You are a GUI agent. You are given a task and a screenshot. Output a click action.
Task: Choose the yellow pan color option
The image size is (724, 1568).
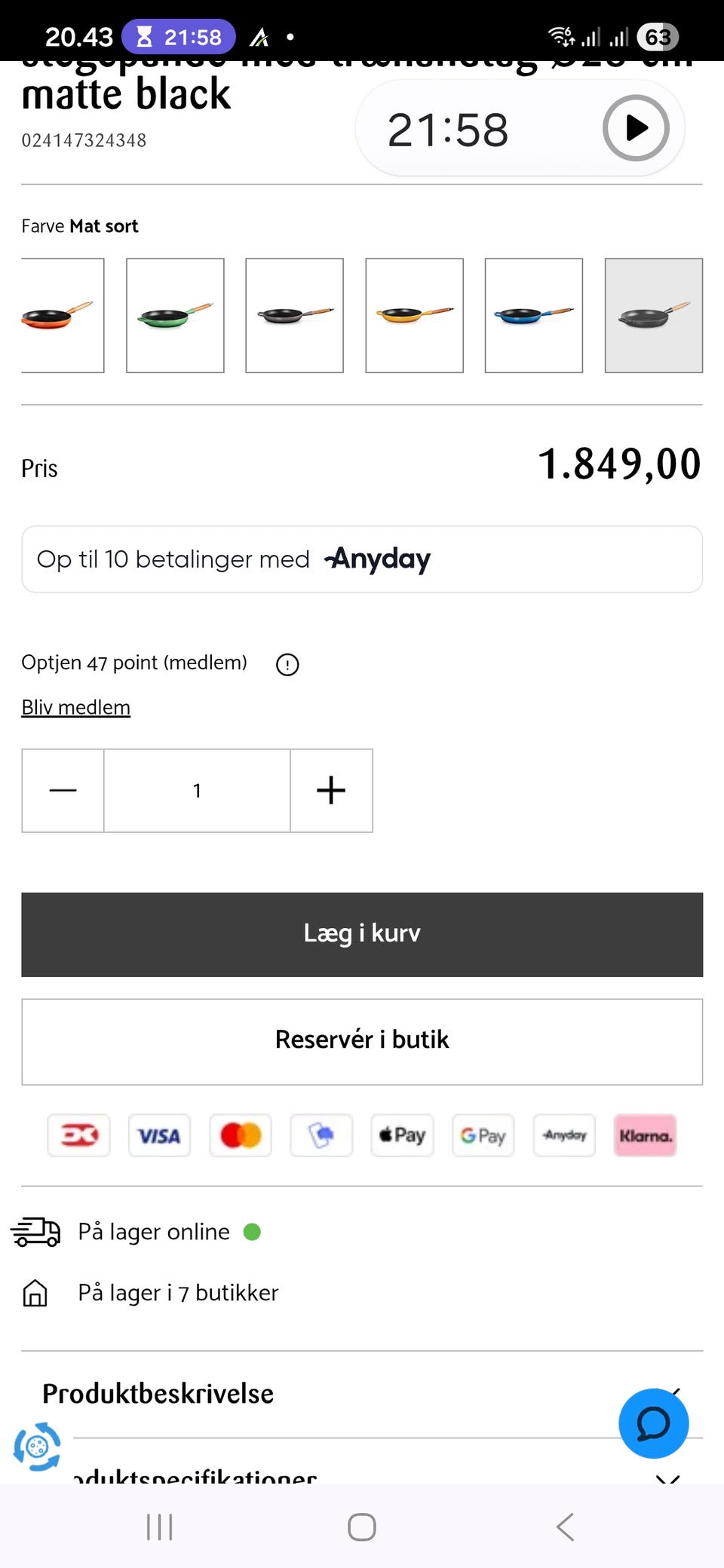414,315
